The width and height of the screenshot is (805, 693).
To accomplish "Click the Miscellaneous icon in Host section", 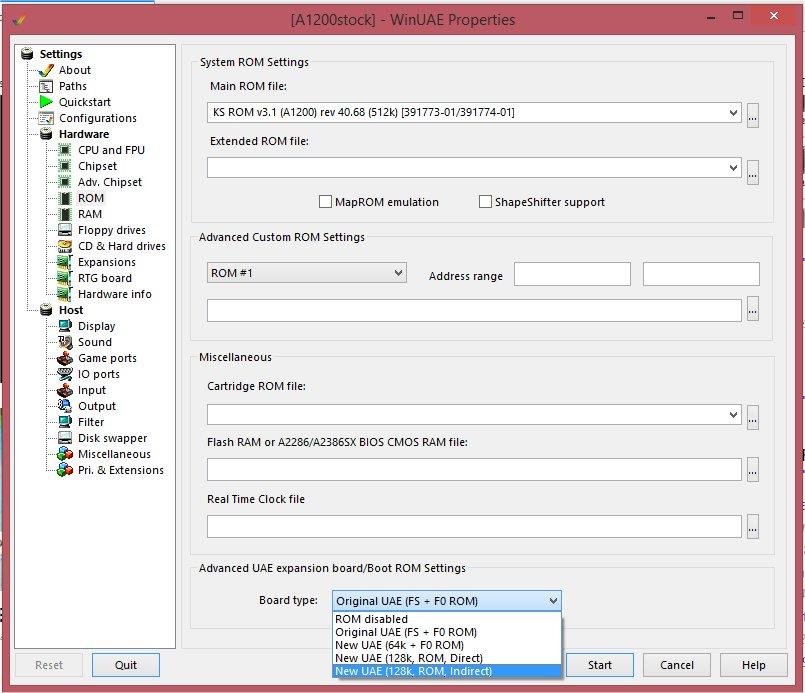I will point(65,454).
